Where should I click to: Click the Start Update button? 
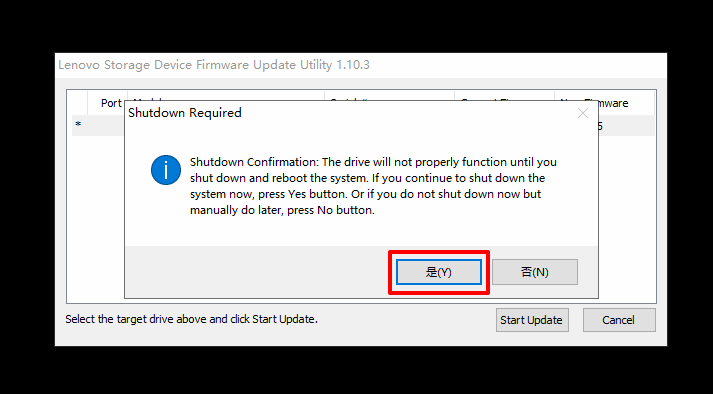click(532, 320)
